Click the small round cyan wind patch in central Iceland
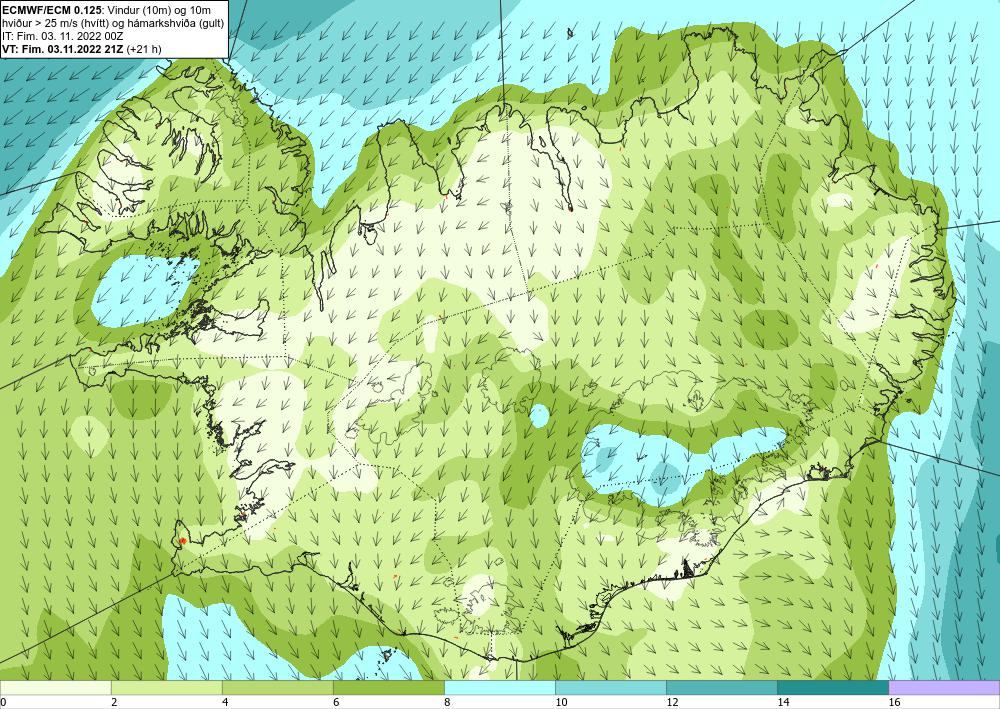This screenshot has height=709, width=1000. click(539, 416)
